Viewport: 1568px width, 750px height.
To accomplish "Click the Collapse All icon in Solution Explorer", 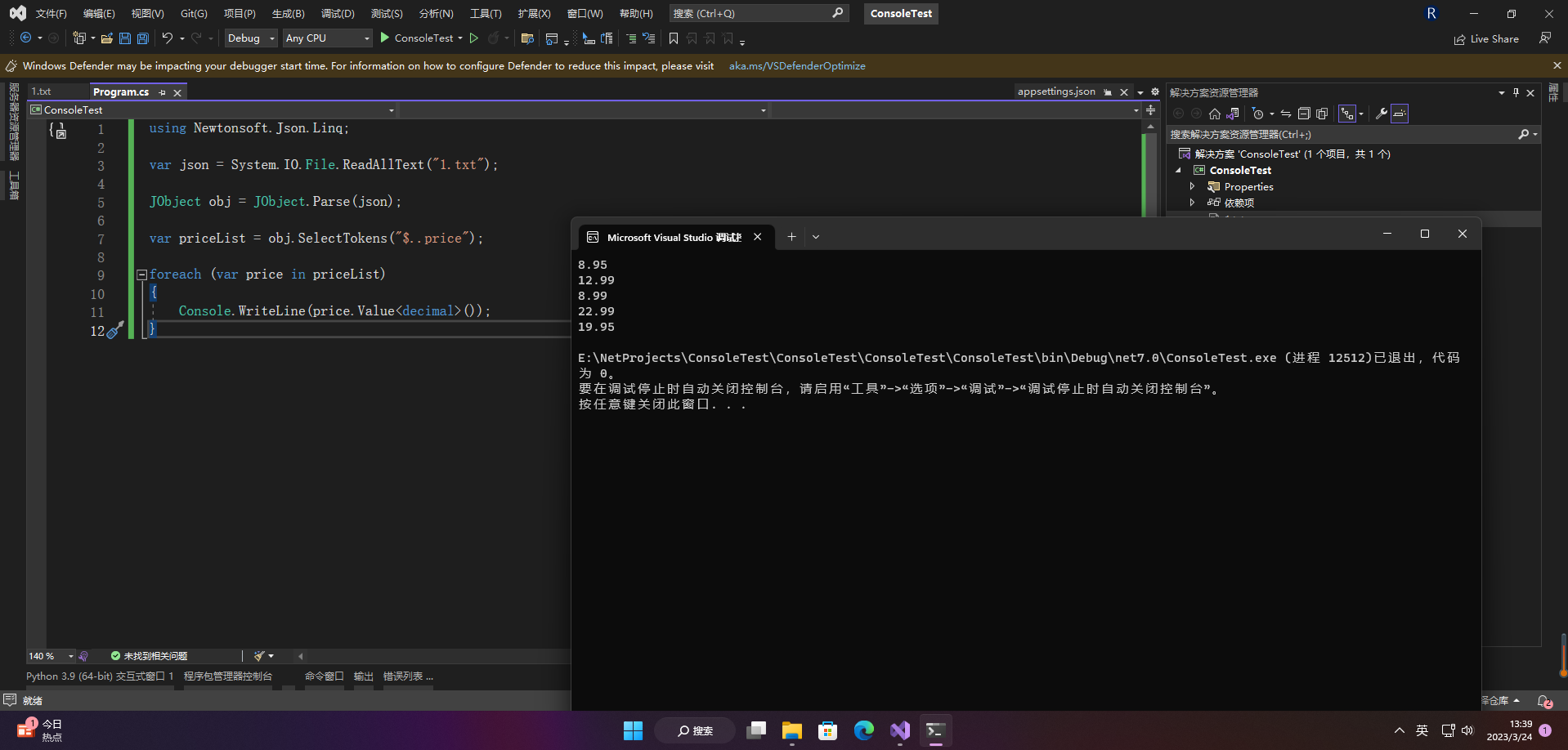I will (x=1304, y=114).
